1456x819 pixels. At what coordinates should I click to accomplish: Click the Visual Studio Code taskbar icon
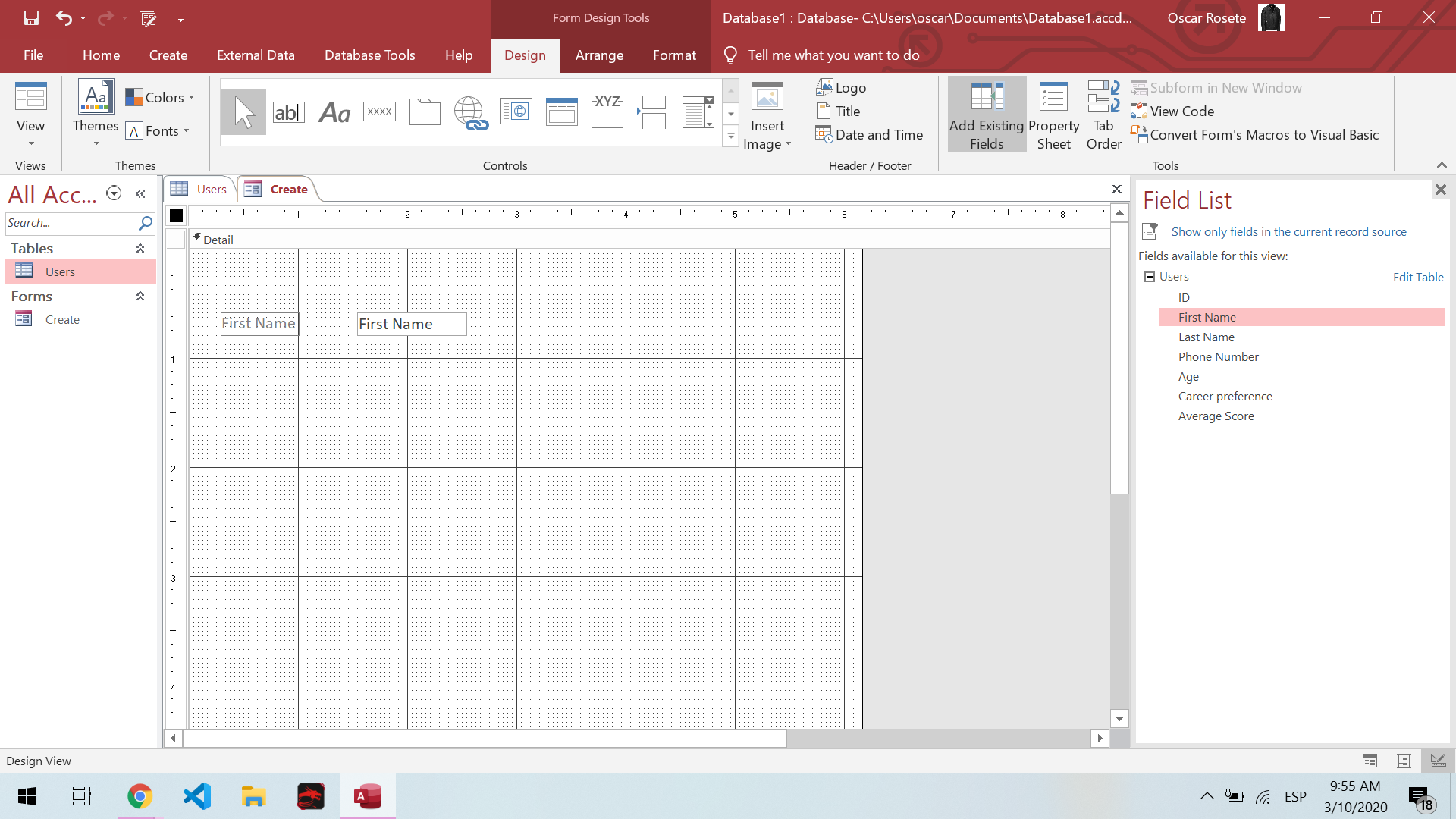(197, 796)
